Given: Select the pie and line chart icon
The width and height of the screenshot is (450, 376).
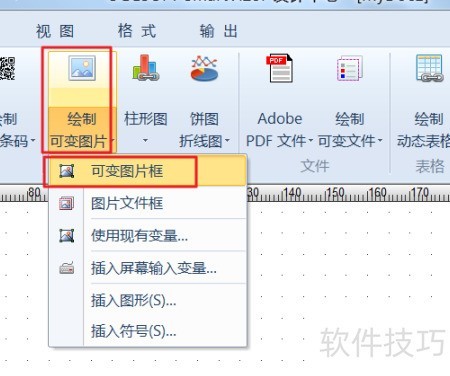Looking at the screenshot, I should [x=204, y=68].
